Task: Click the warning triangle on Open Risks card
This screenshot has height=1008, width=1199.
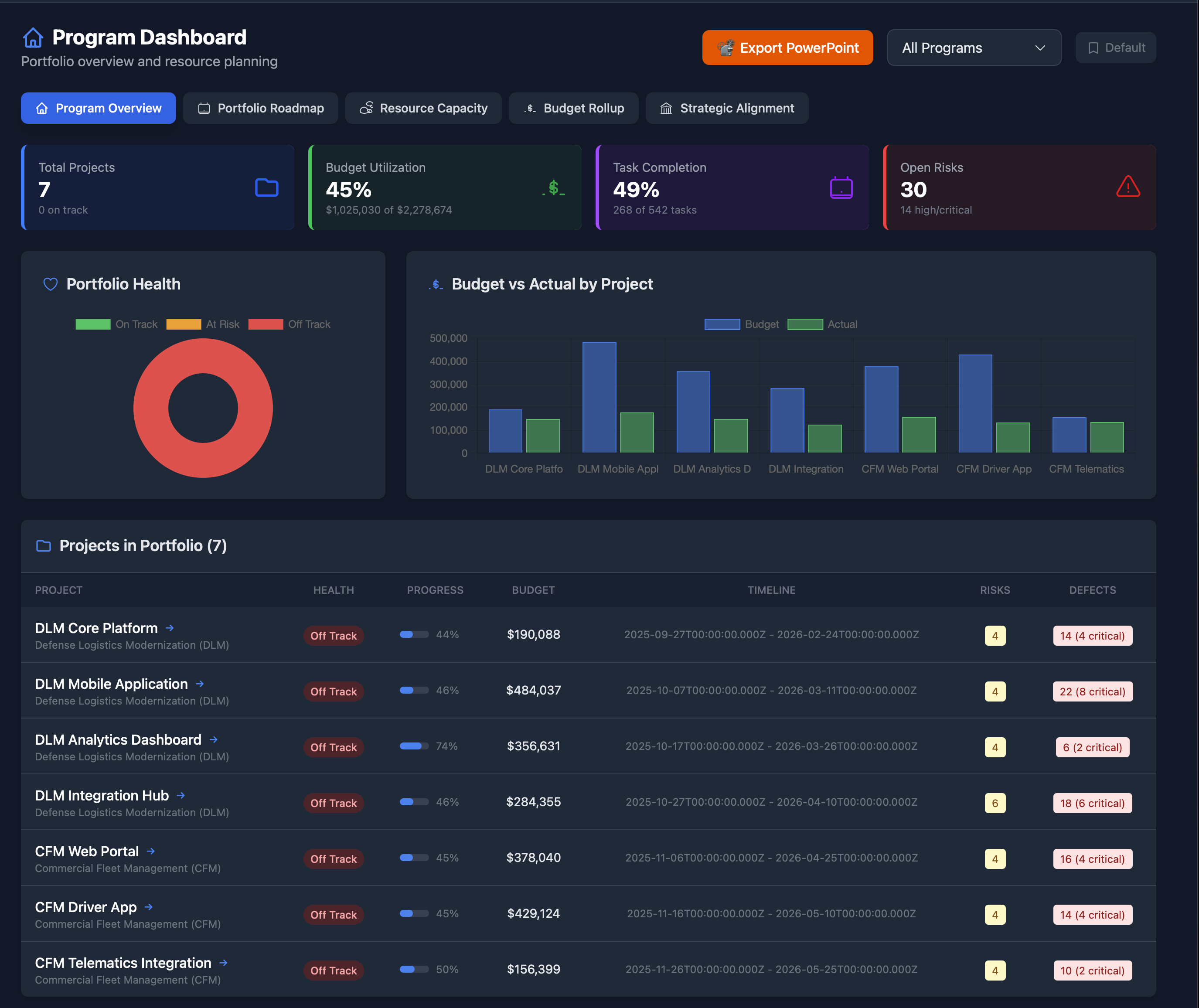Action: tap(1127, 187)
